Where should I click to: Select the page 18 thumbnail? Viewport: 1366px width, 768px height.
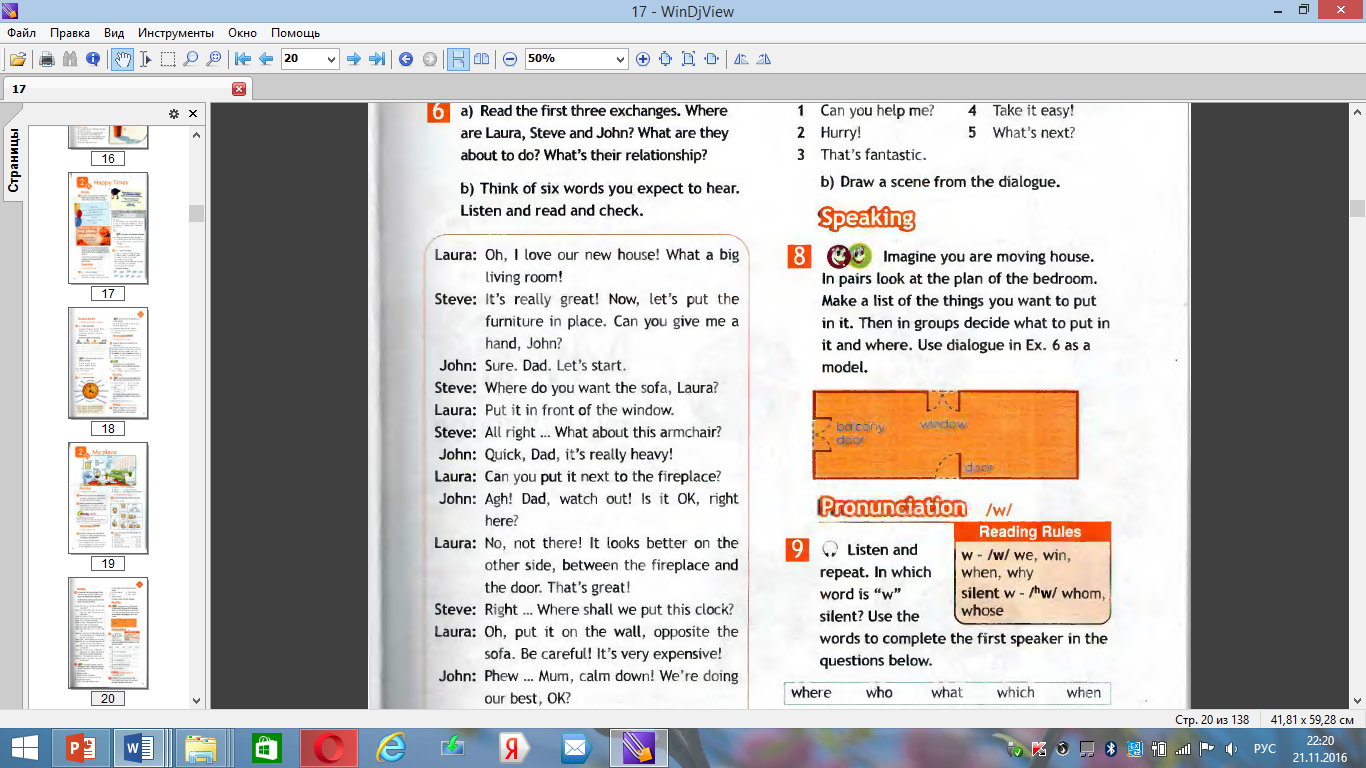[x=108, y=363]
